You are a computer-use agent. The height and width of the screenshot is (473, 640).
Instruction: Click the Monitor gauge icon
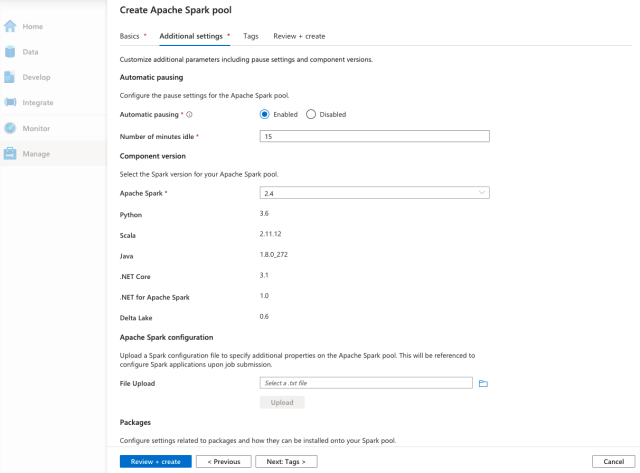10,128
